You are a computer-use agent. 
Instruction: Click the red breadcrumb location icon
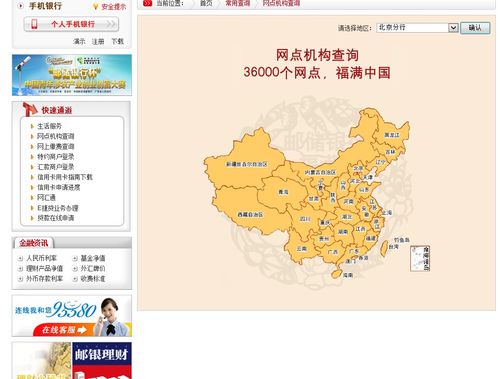[147, 3]
